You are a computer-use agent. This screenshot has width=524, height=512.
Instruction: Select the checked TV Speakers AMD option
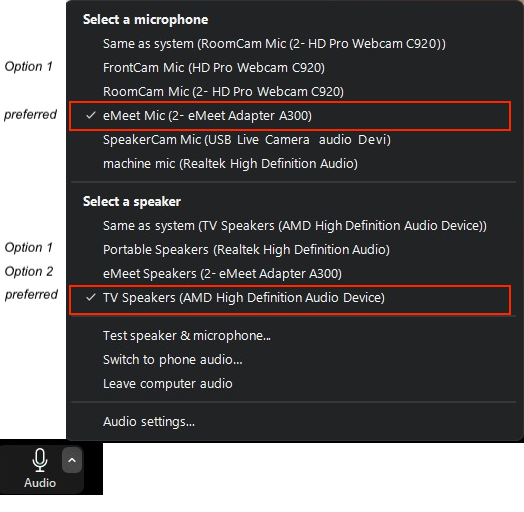290,300
